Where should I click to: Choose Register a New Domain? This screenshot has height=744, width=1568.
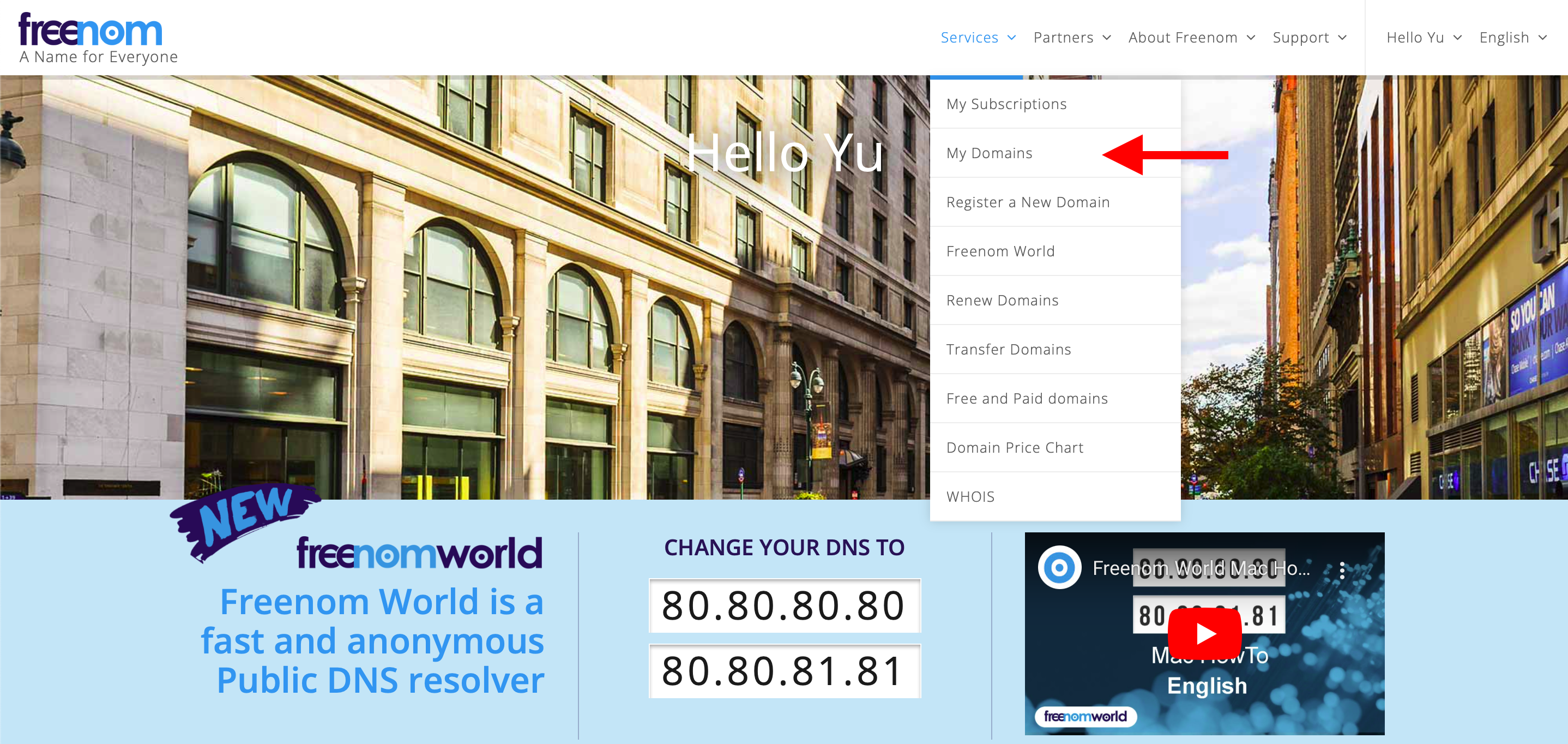tap(1055, 202)
